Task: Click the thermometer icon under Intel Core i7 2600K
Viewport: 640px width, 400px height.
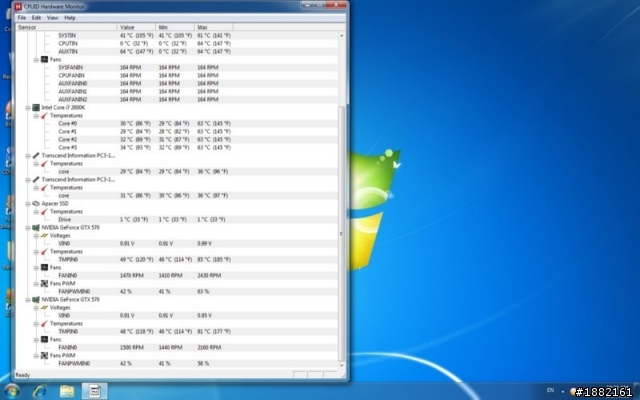Action: tap(44, 116)
